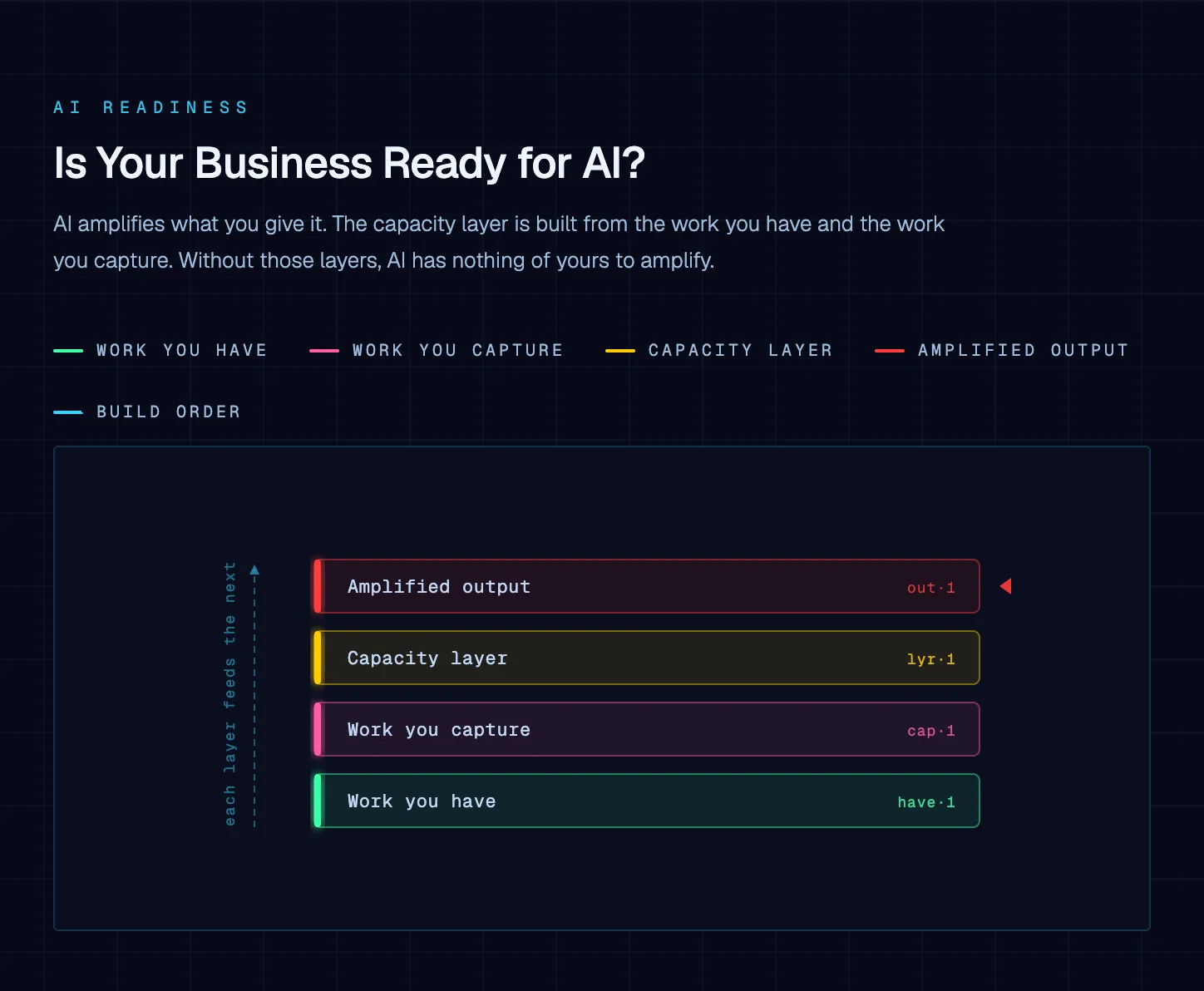Click the green WORK YOU HAVE legend swatch

[x=68, y=351]
